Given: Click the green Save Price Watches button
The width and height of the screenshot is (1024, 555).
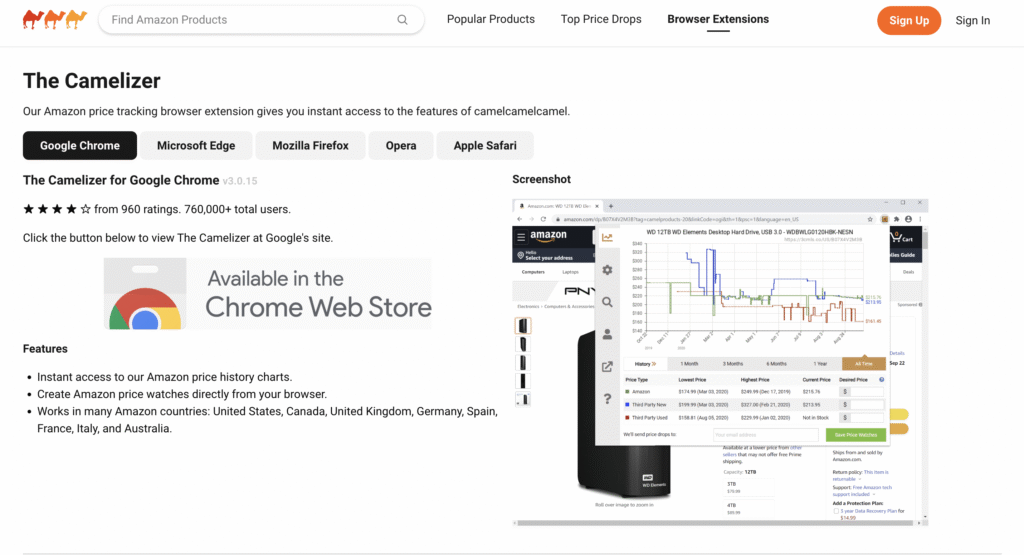Looking at the screenshot, I should coord(856,435).
